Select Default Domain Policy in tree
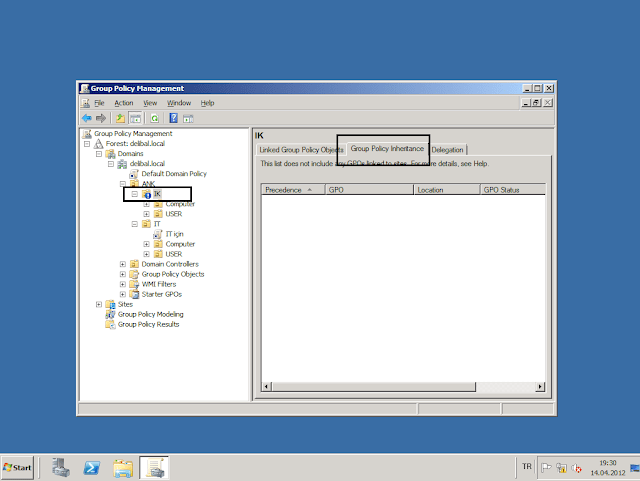The width and height of the screenshot is (640, 481). [173, 173]
